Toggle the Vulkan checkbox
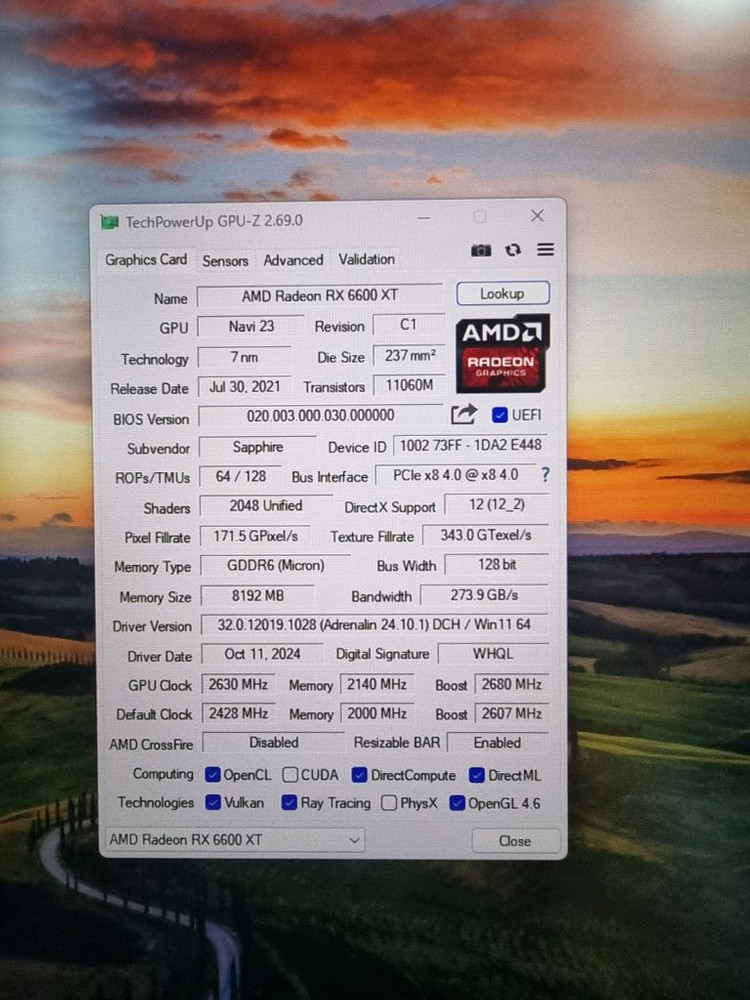 [x=213, y=802]
